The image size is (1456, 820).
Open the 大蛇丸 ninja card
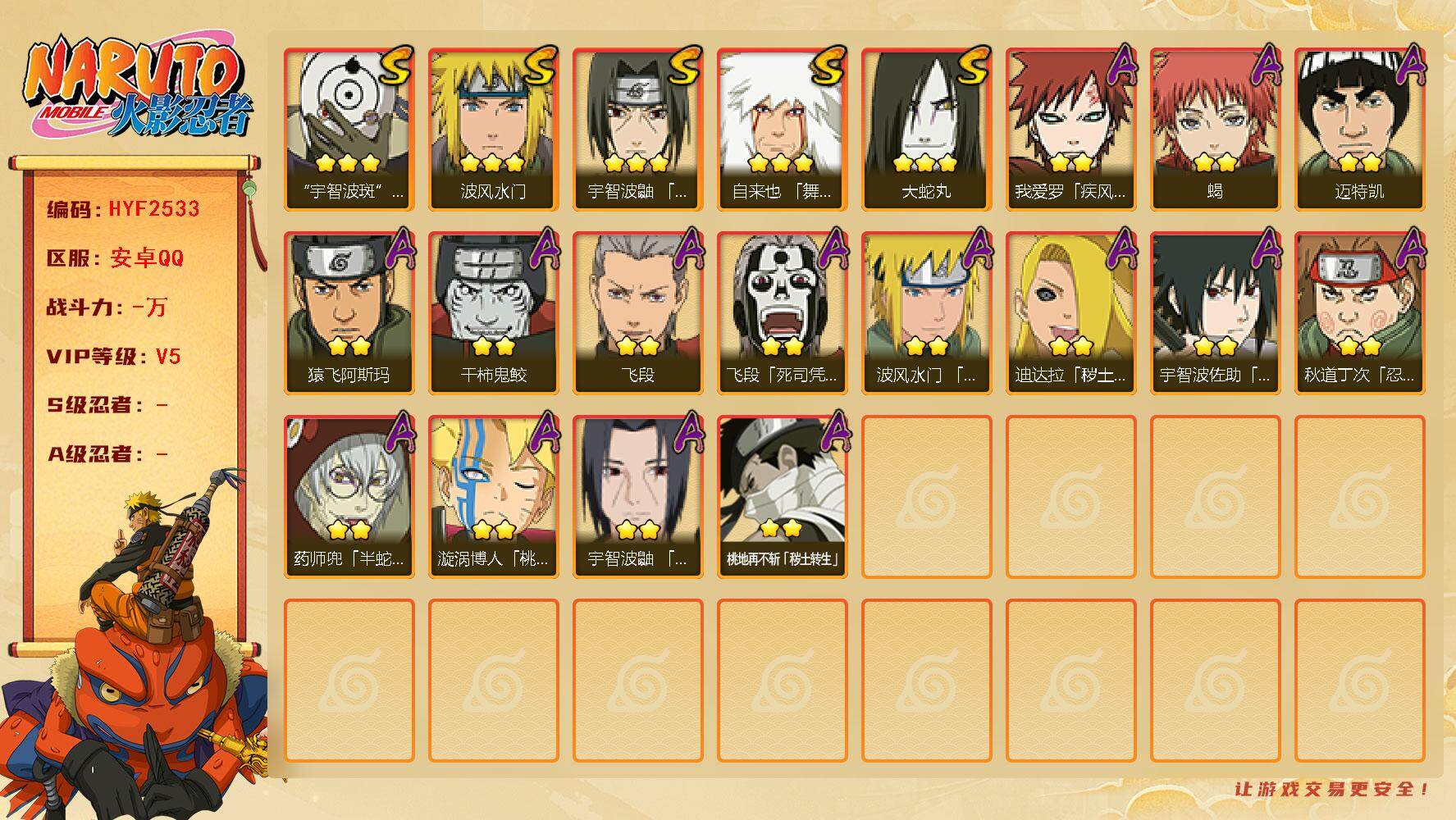coord(926,129)
